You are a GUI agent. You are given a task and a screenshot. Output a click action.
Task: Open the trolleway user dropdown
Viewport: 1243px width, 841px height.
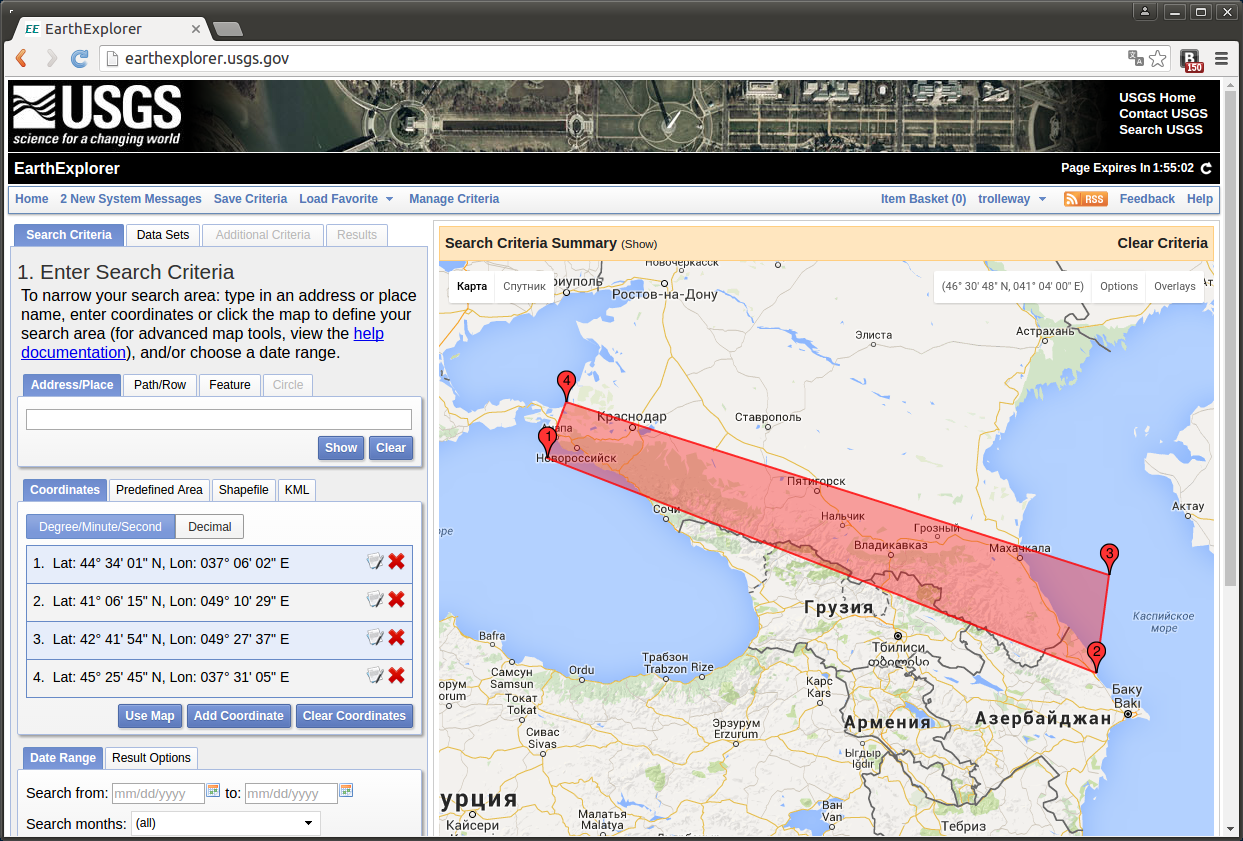(x=1012, y=199)
